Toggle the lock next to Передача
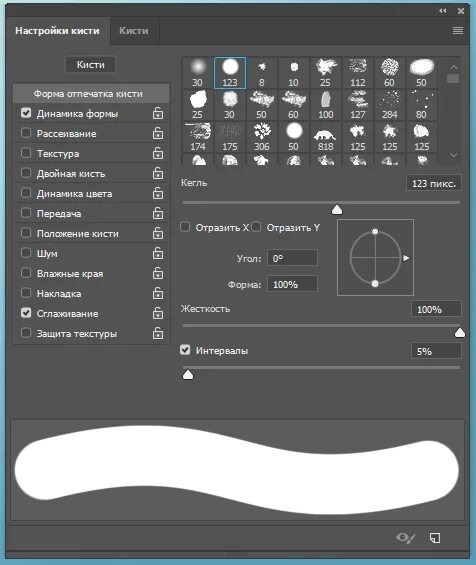The image size is (476, 565). pos(157,213)
